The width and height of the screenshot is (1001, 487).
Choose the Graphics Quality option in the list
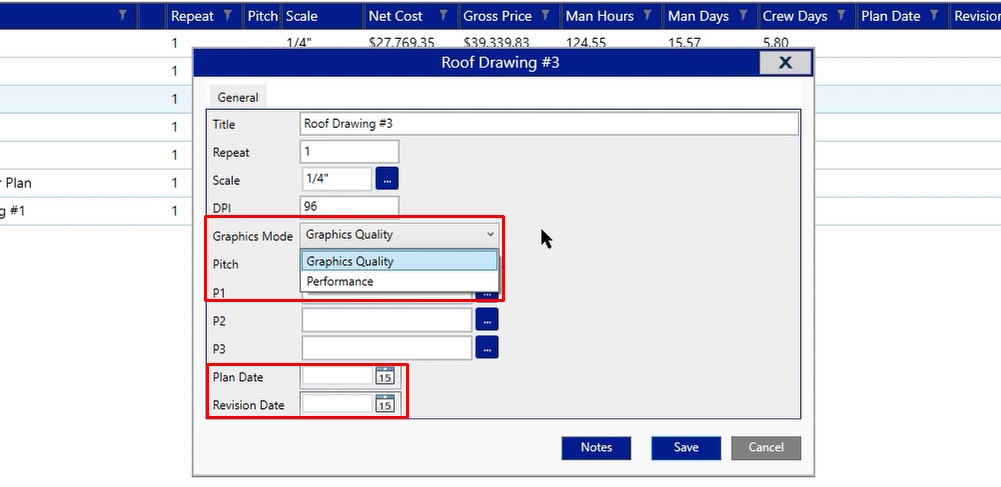[x=350, y=261]
